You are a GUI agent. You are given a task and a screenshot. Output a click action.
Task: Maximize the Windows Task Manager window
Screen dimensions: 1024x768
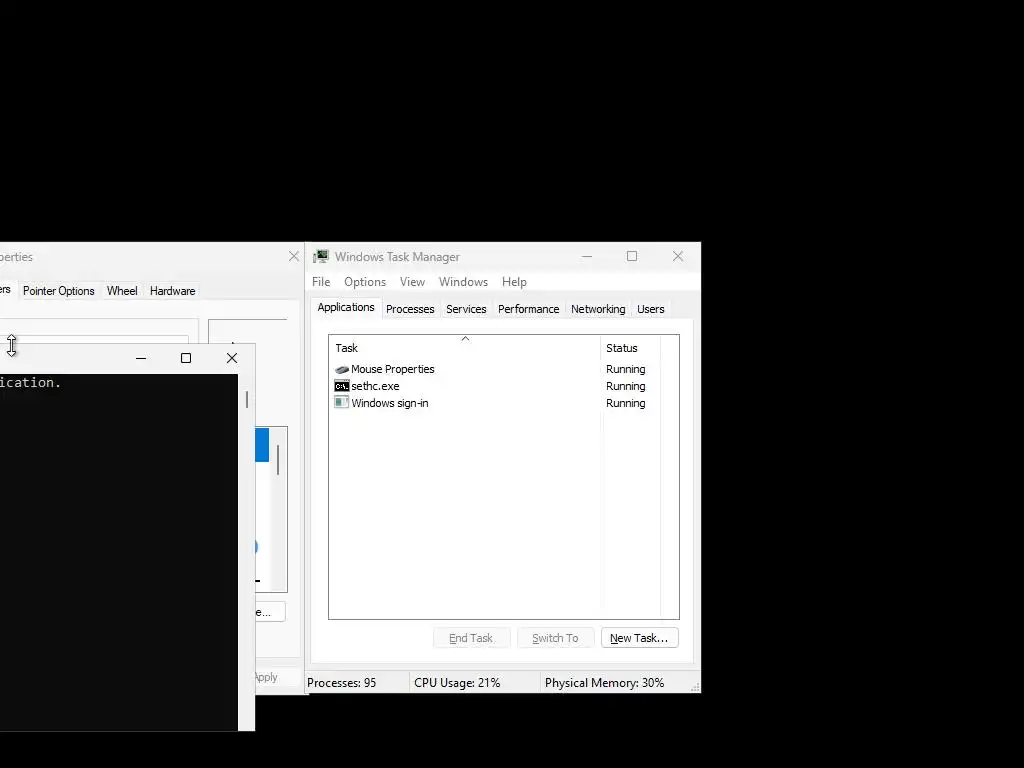pos(632,257)
